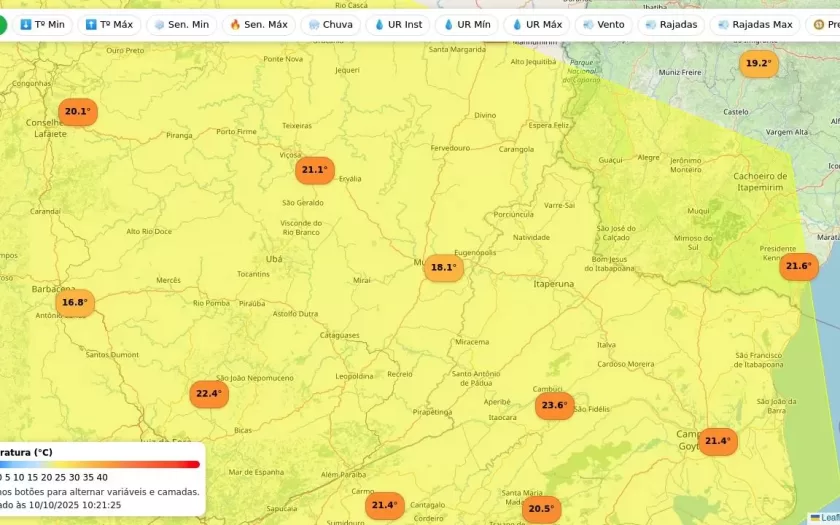Display the Rajadas gusts layer

(x=671, y=25)
